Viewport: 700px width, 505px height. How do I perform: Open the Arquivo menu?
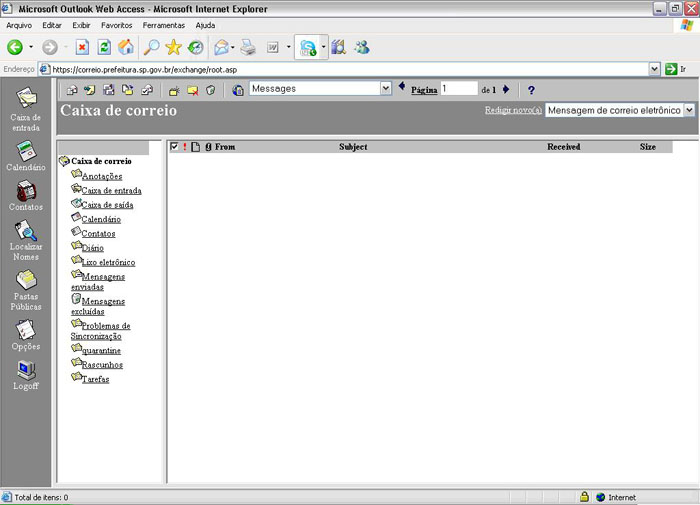click(19, 25)
